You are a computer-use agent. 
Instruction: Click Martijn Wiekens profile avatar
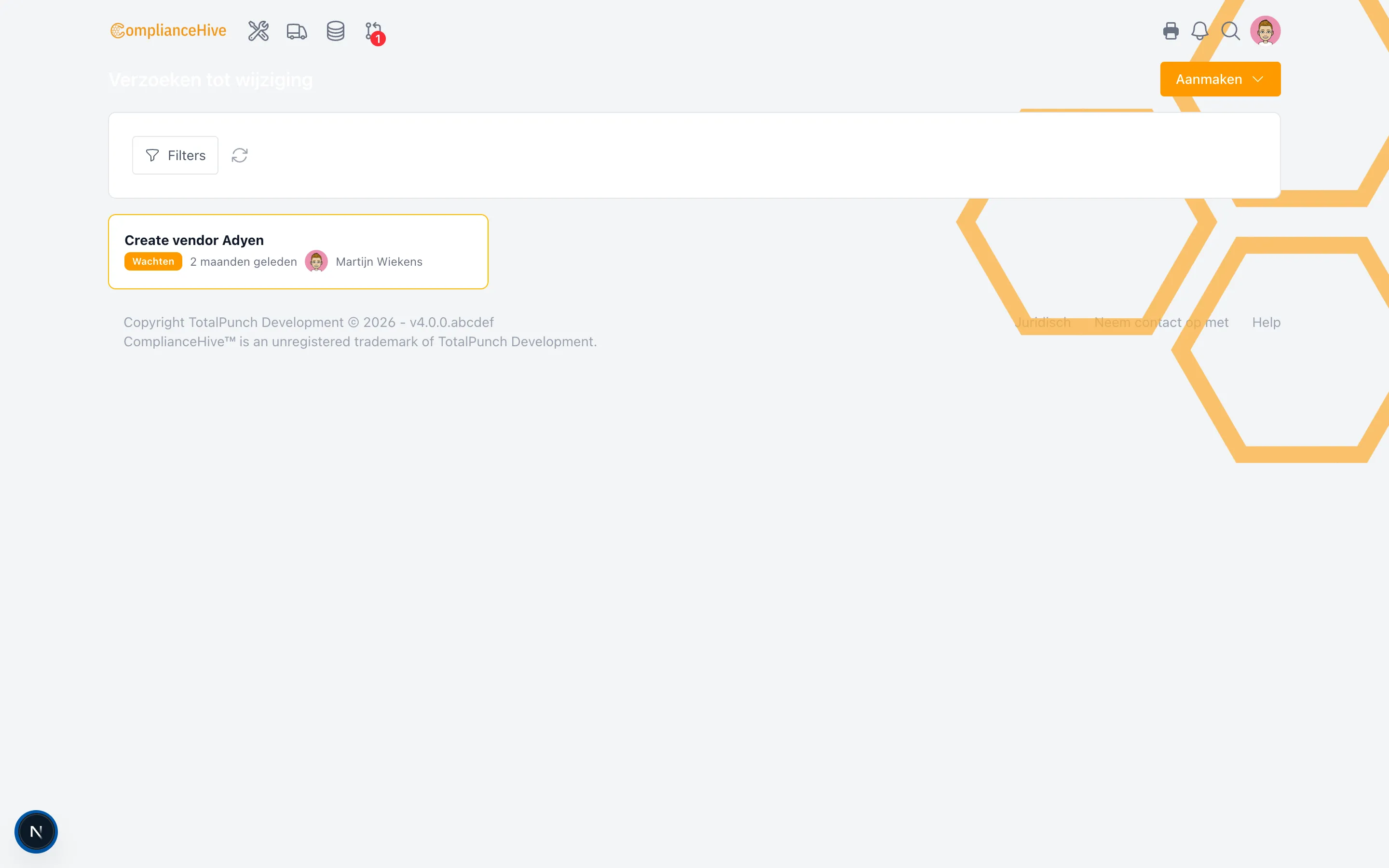317,261
